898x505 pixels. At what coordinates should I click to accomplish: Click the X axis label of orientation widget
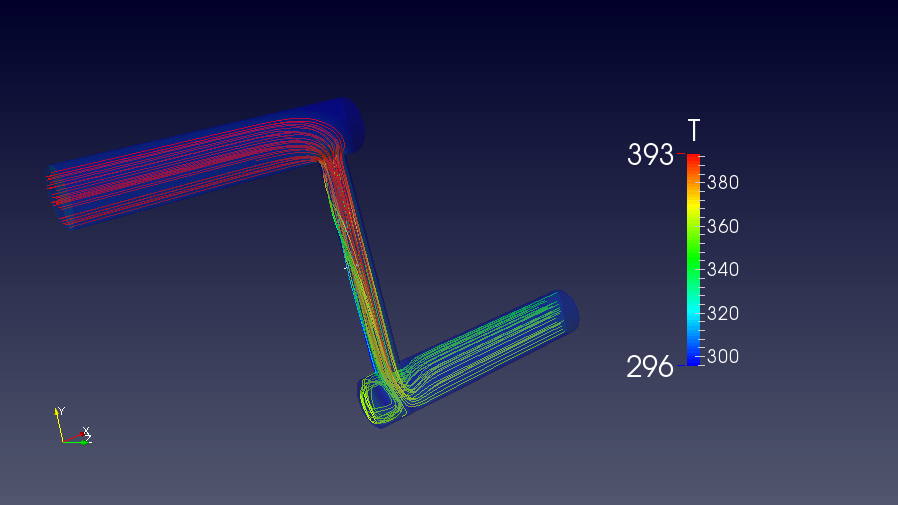(x=86, y=431)
